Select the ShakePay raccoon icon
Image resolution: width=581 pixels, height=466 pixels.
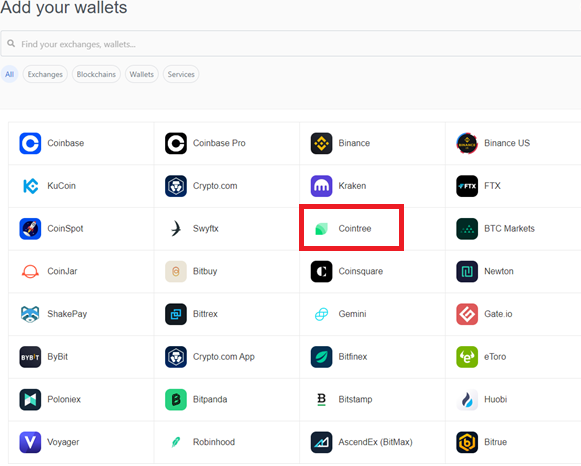point(30,314)
